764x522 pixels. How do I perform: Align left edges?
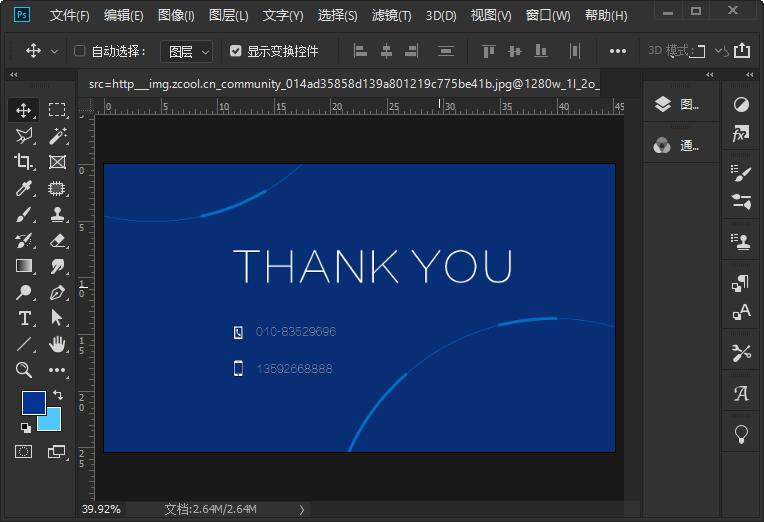click(360, 51)
